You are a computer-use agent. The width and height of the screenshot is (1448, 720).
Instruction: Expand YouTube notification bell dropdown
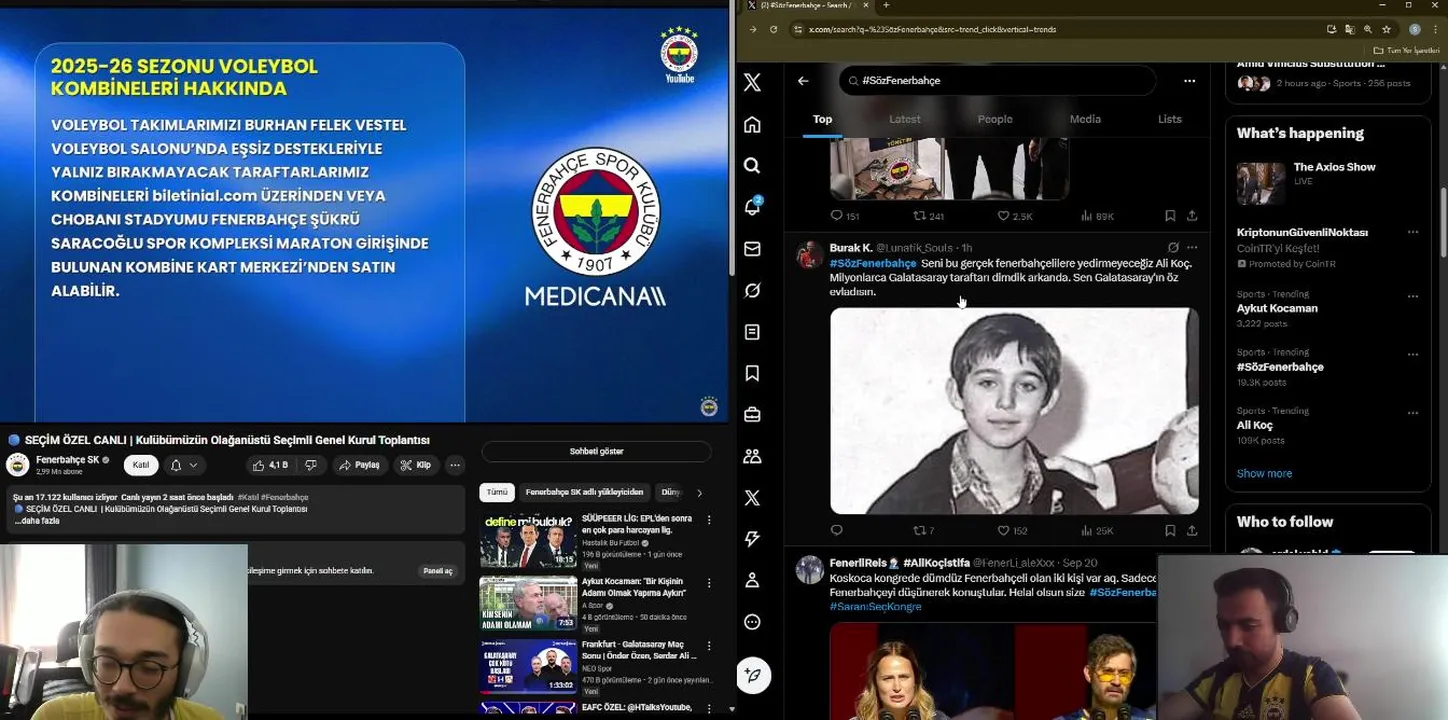pyautogui.click(x=184, y=465)
